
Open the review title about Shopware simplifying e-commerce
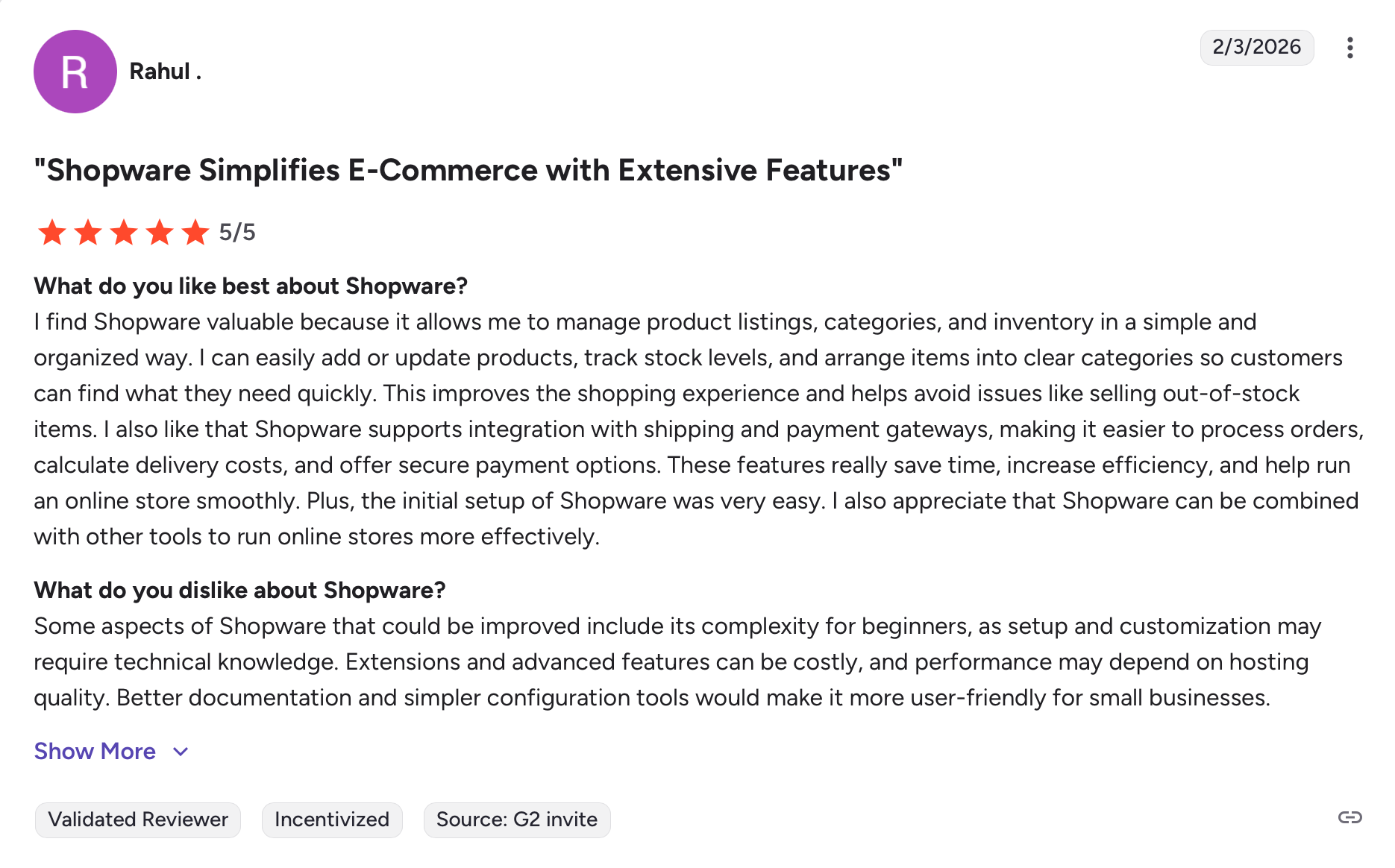[x=468, y=170]
